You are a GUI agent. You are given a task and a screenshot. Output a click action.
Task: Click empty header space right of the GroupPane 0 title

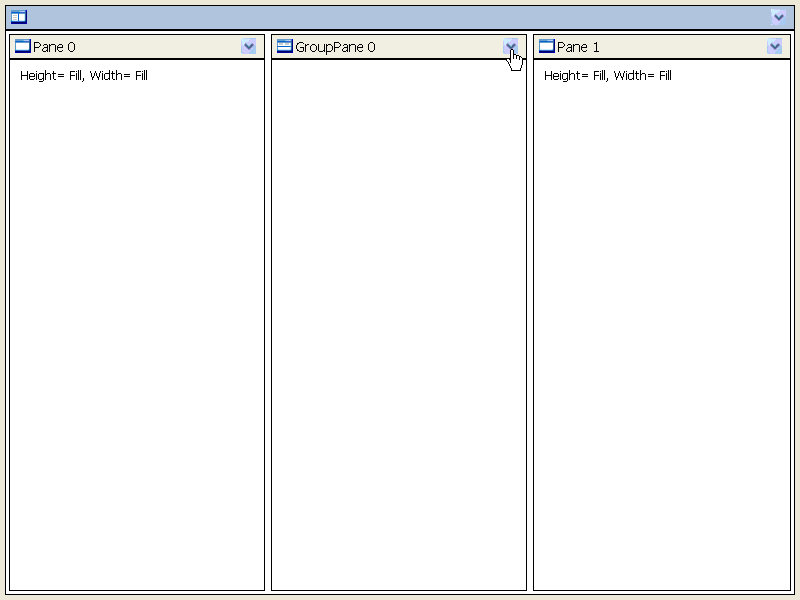pyautogui.click(x=440, y=47)
